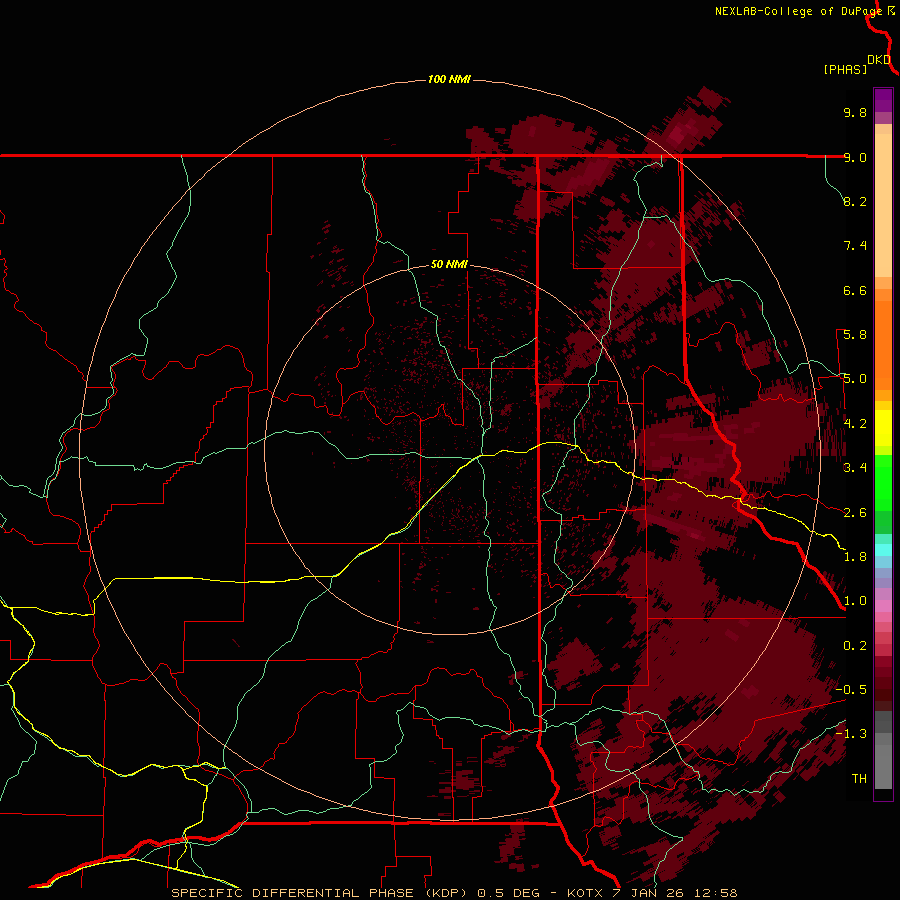Select the 50 NMI range ring label
900x900 pixels.
449,264
